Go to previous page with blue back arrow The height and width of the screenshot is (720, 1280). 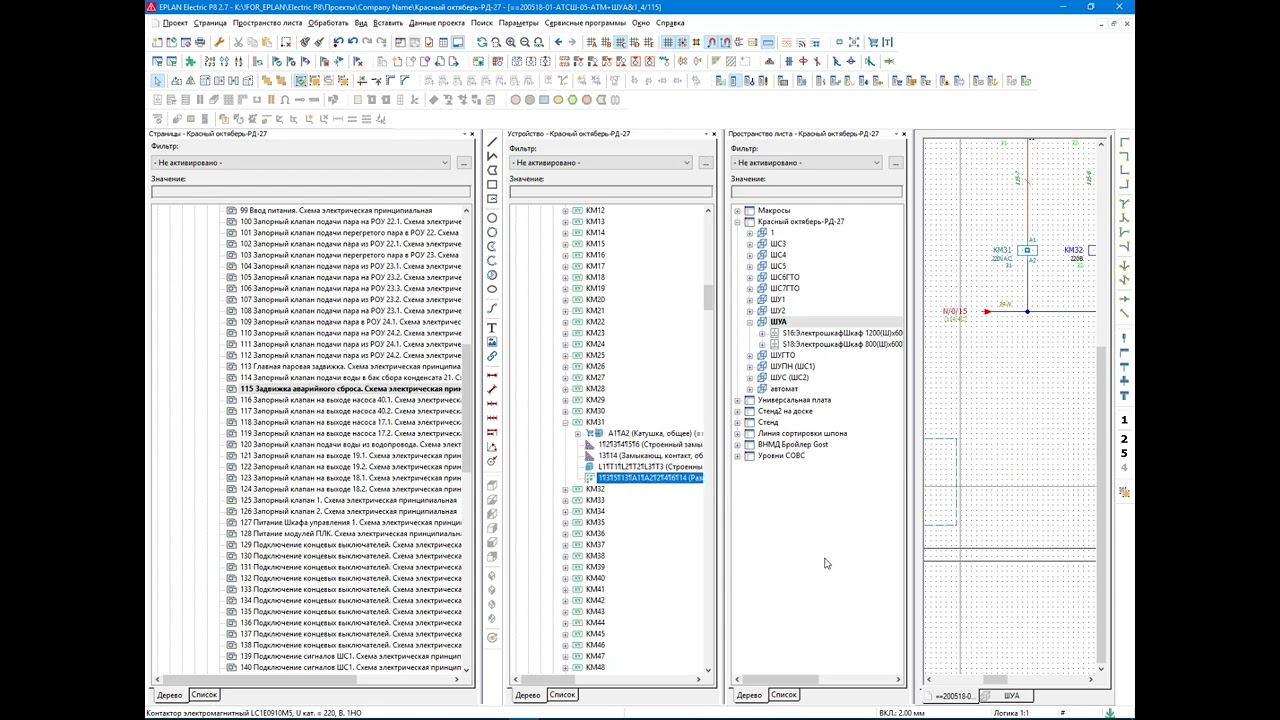(558, 42)
